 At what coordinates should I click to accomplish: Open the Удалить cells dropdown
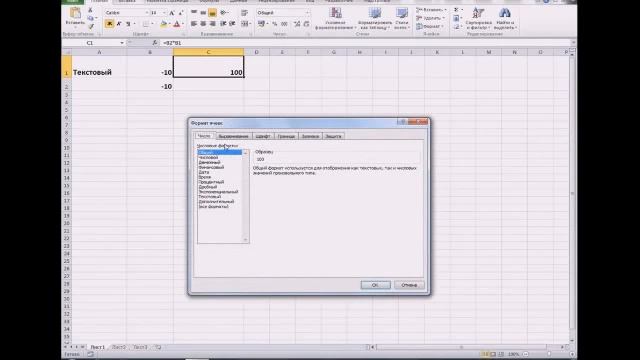[431, 18]
